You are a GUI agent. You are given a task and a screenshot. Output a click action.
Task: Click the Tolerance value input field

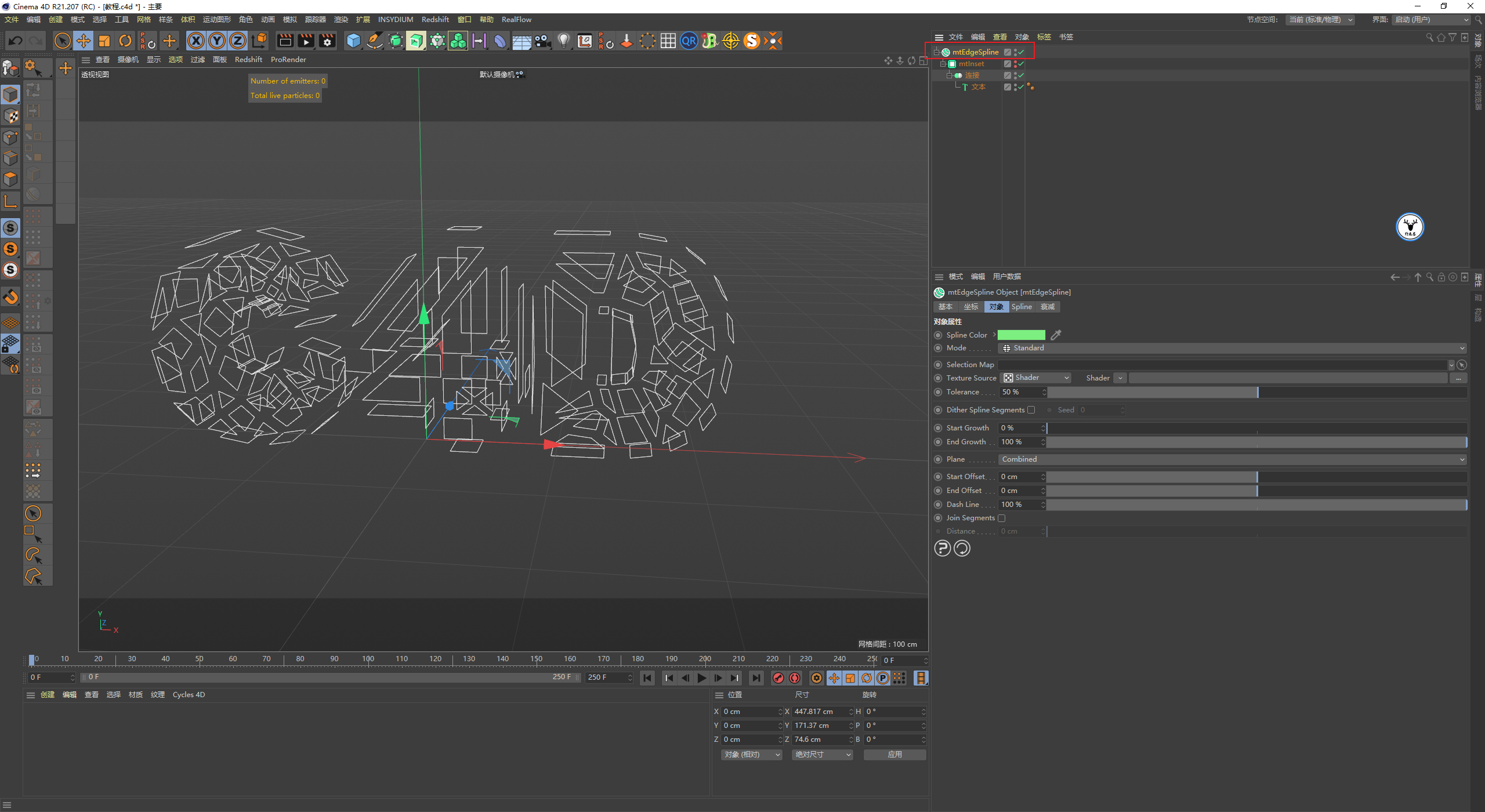(x=1019, y=392)
